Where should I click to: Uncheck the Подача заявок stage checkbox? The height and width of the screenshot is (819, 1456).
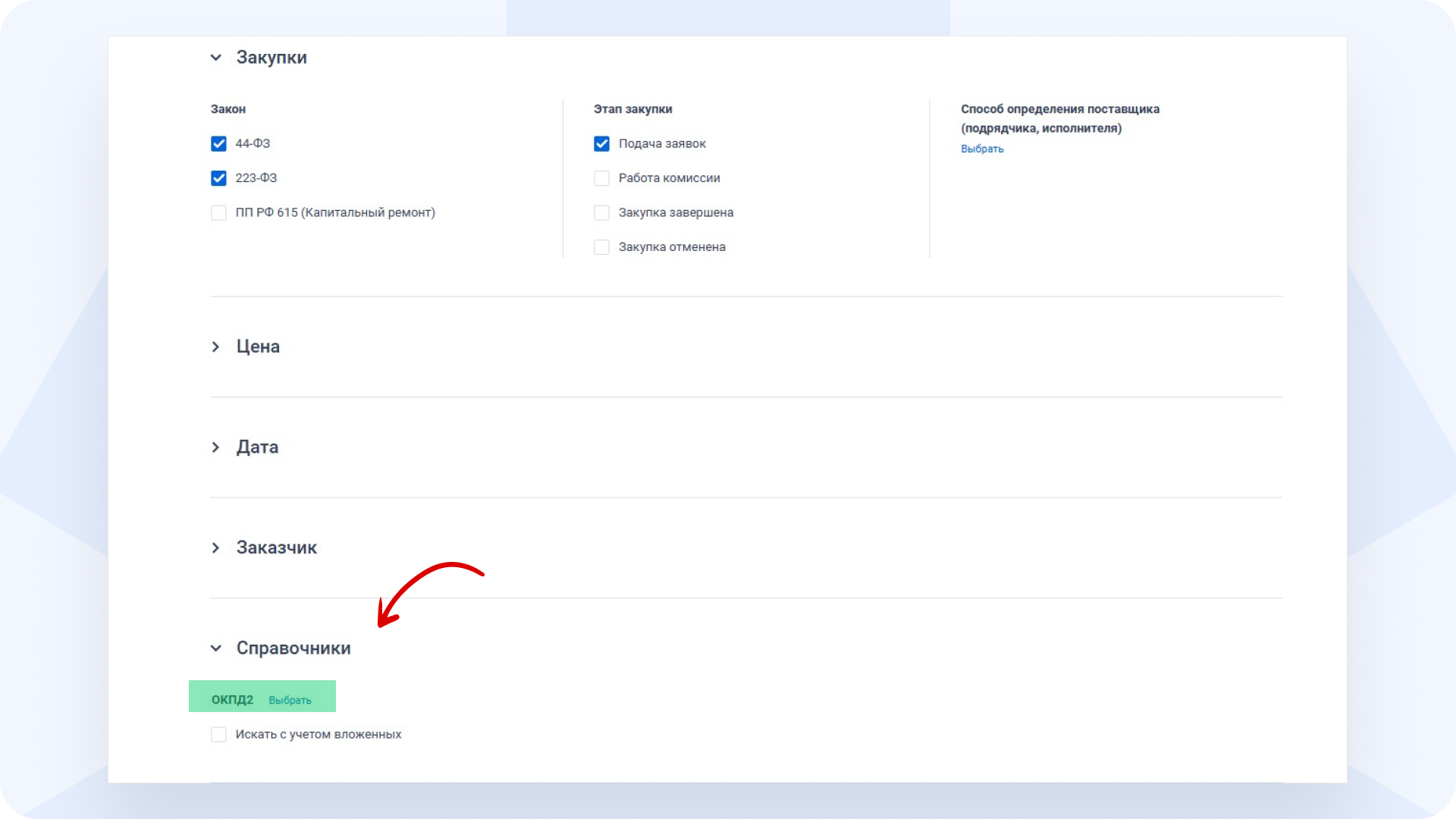pos(601,143)
